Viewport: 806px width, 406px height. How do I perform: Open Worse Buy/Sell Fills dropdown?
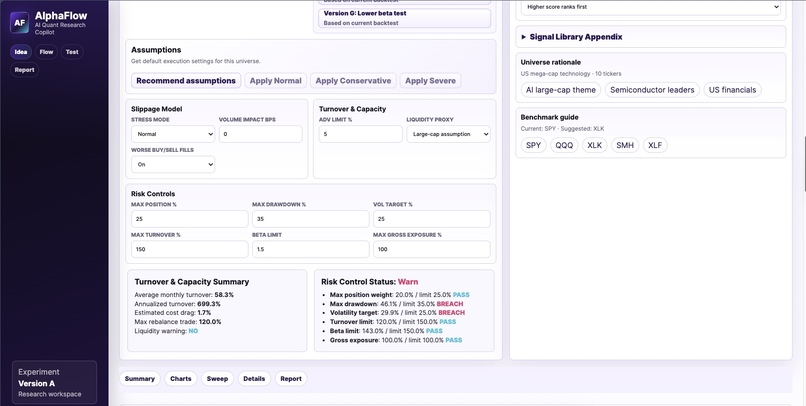(x=173, y=164)
